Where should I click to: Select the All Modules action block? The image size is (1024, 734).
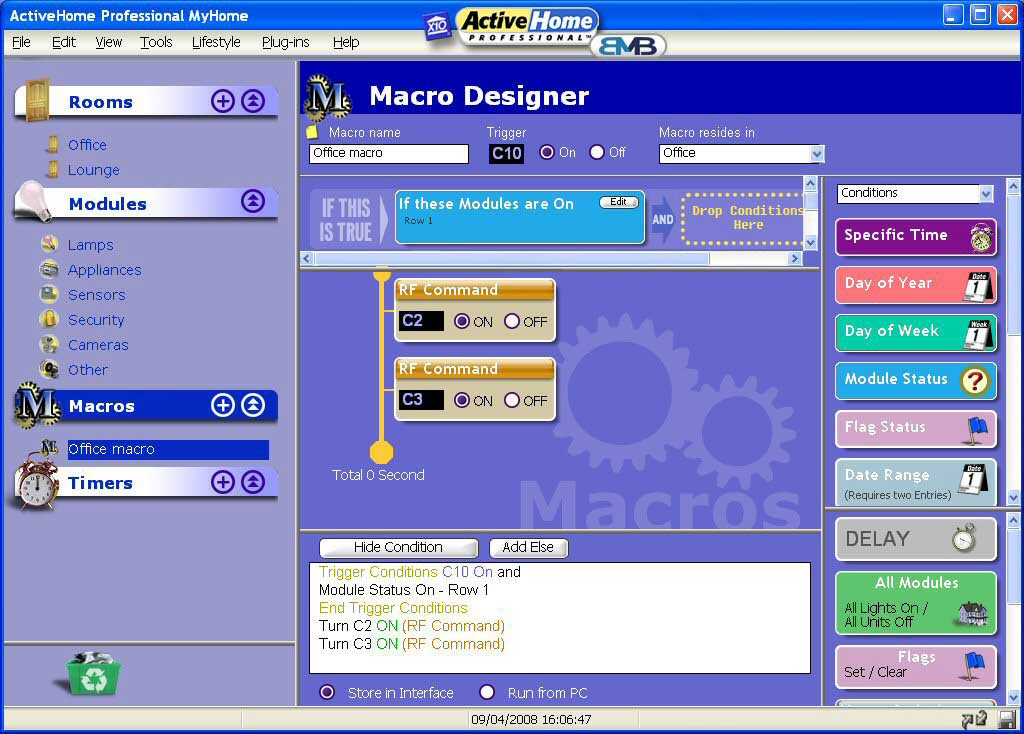915,602
